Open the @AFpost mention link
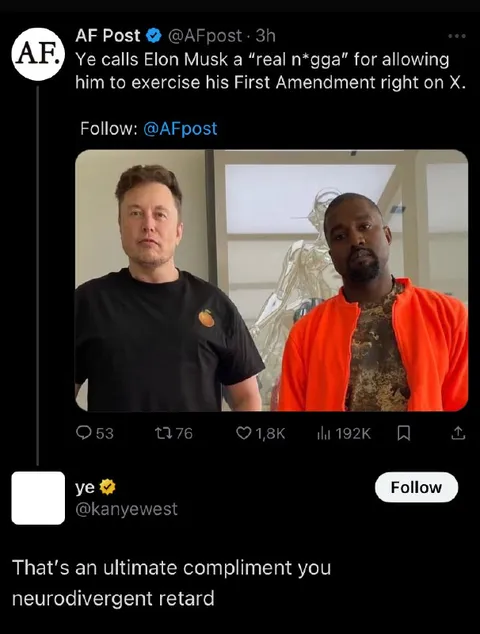 coord(180,129)
